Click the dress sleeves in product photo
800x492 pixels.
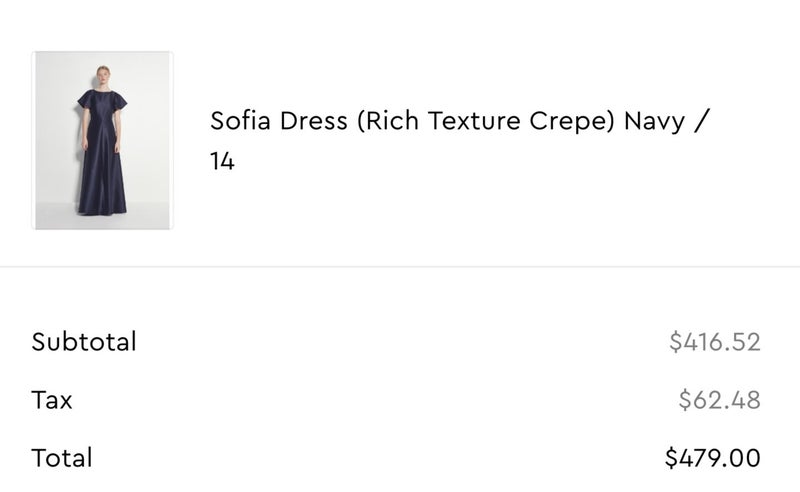click(x=85, y=100)
